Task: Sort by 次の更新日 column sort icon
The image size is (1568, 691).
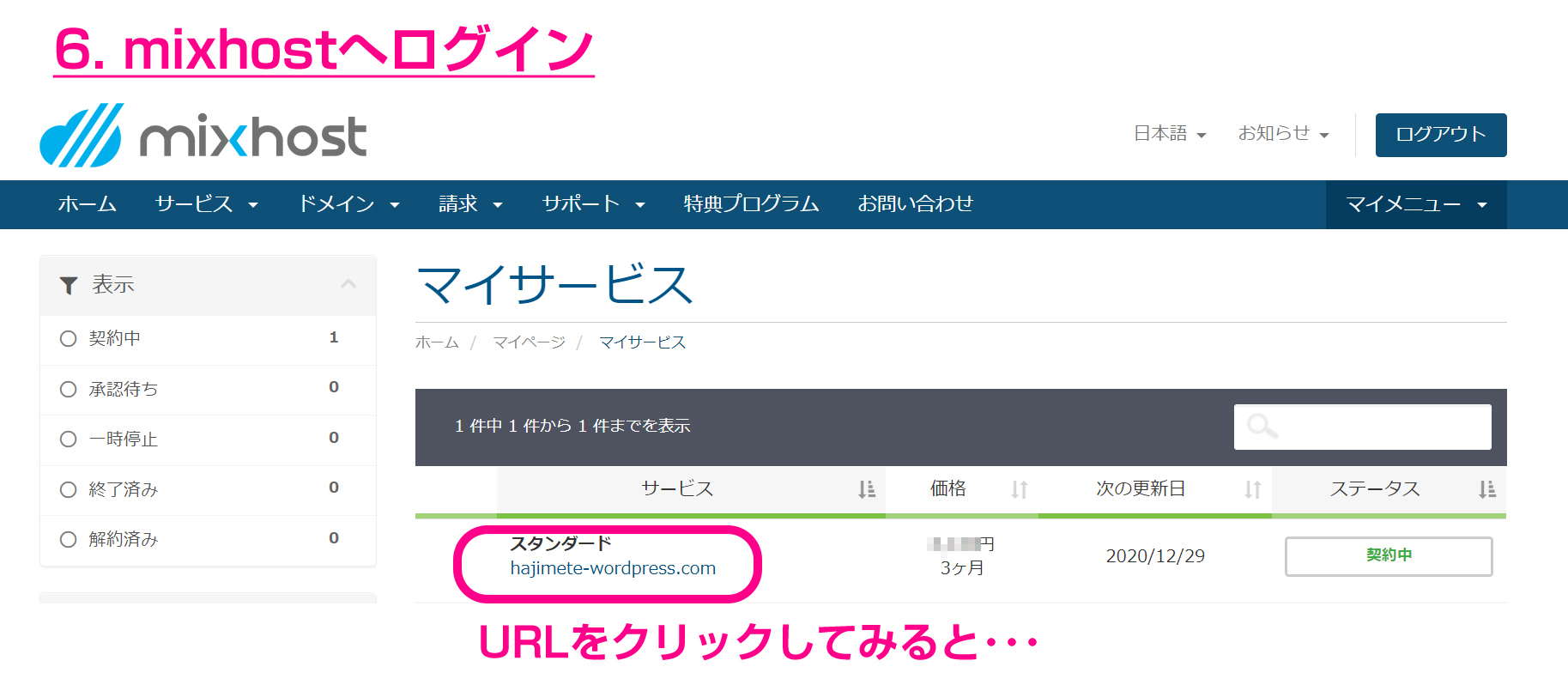Action: pyautogui.click(x=1253, y=489)
